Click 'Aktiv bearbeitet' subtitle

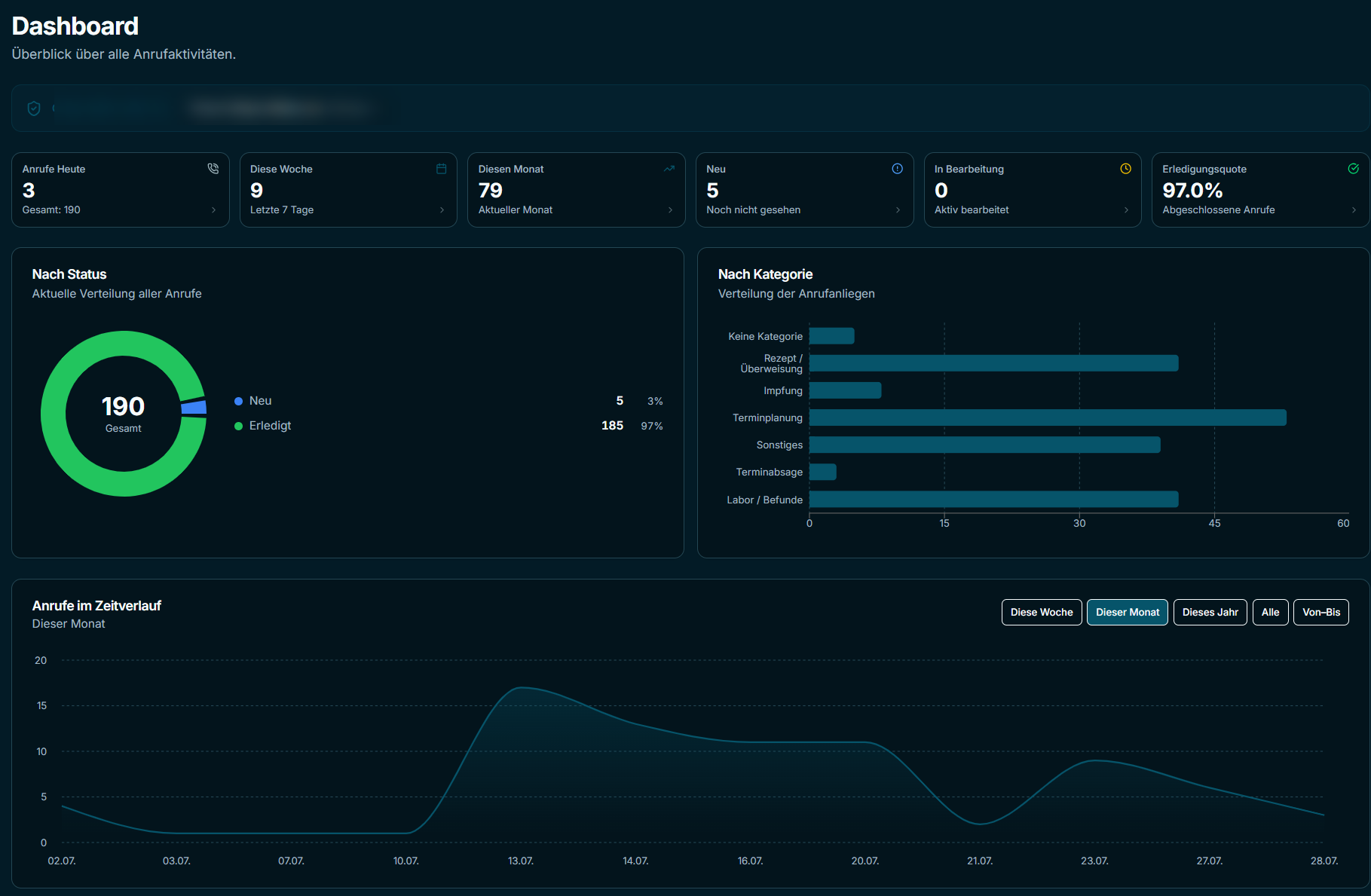[972, 210]
